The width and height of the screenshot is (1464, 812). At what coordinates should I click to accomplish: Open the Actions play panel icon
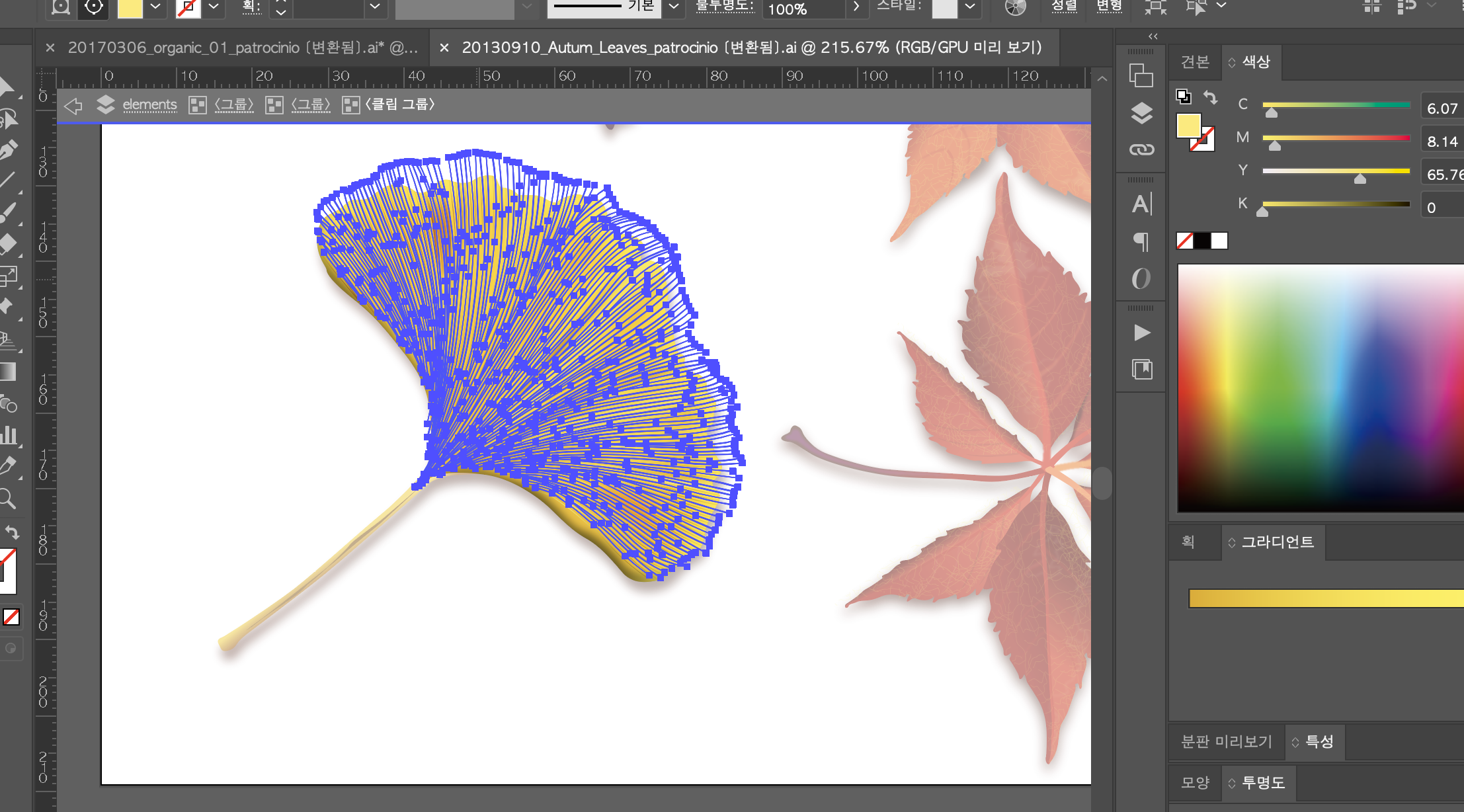click(x=1141, y=332)
